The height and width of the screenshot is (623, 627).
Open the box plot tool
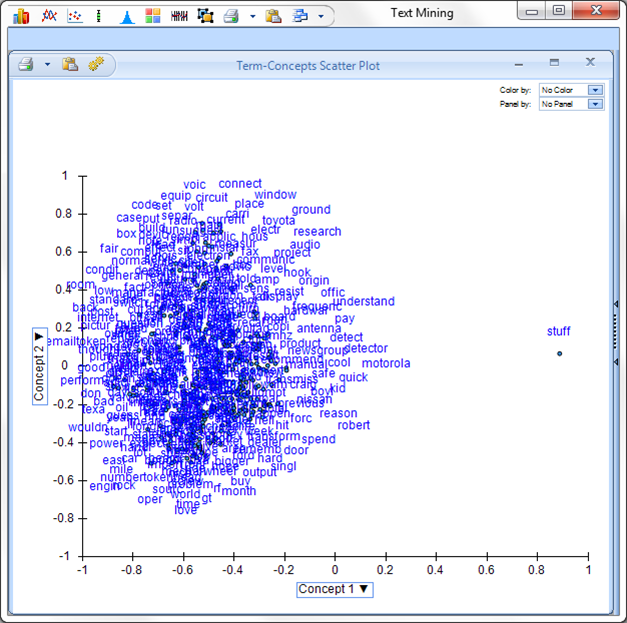pos(99,16)
